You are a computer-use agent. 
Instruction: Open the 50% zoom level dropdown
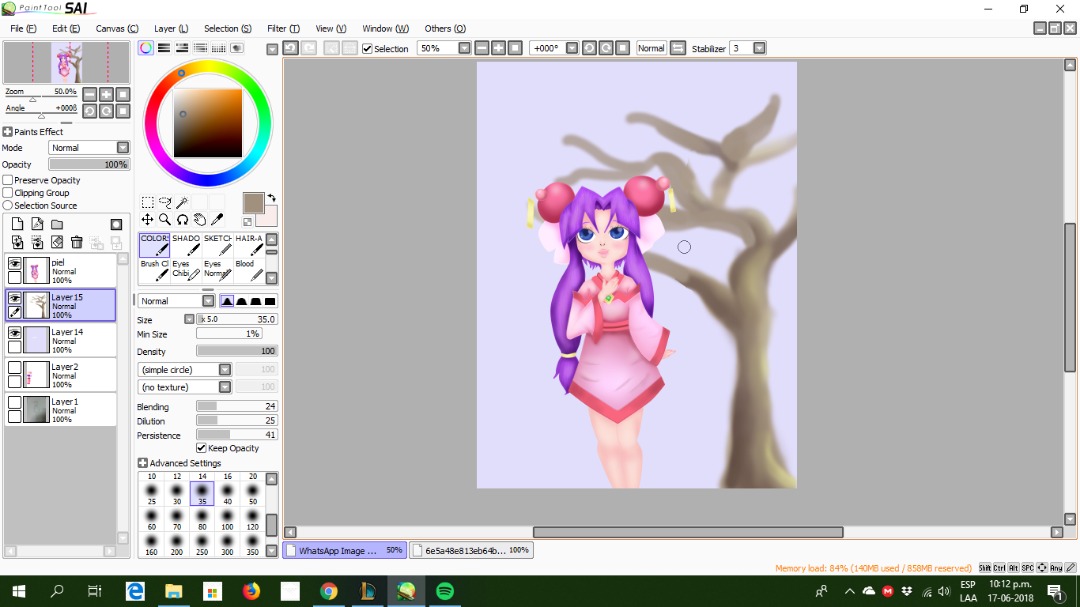pyautogui.click(x=464, y=48)
